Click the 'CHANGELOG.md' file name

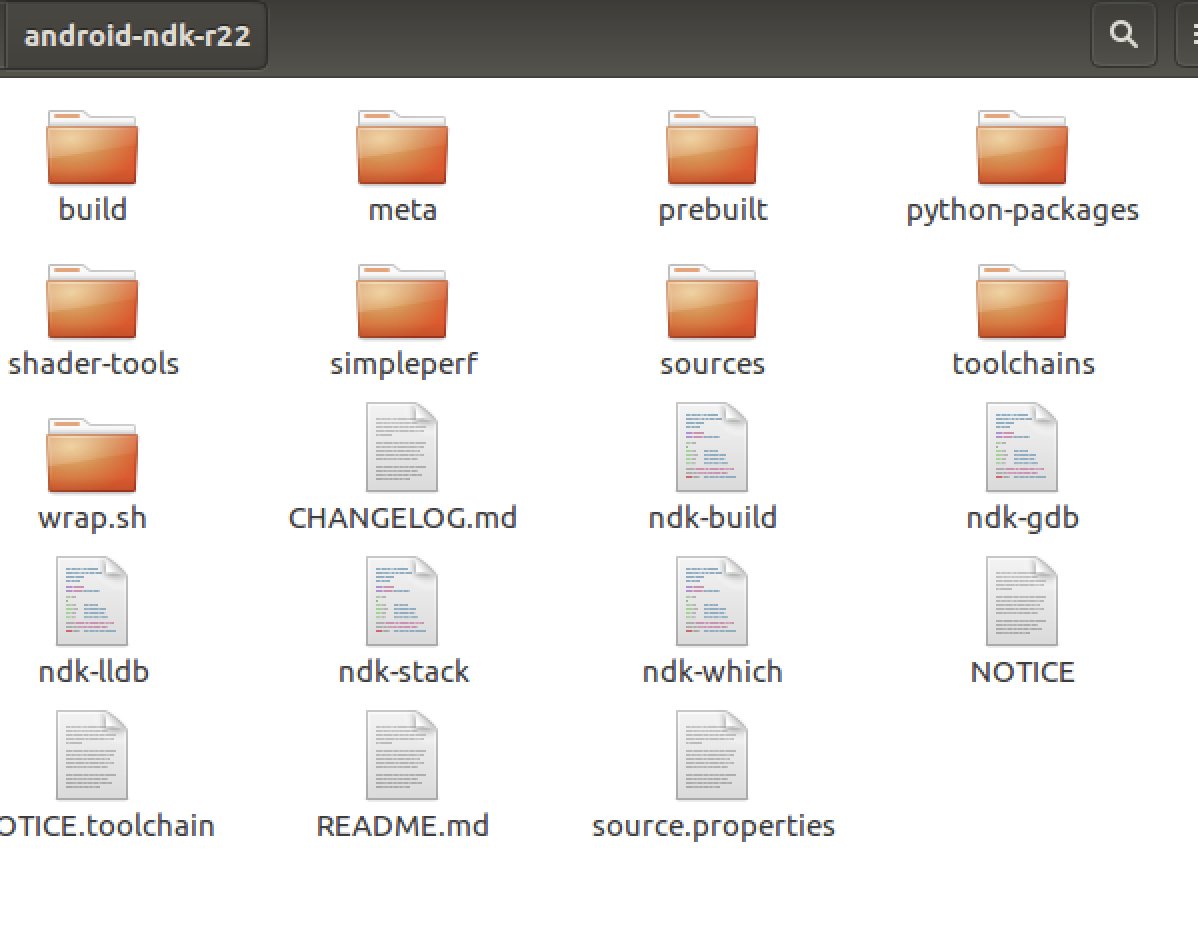tap(403, 518)
